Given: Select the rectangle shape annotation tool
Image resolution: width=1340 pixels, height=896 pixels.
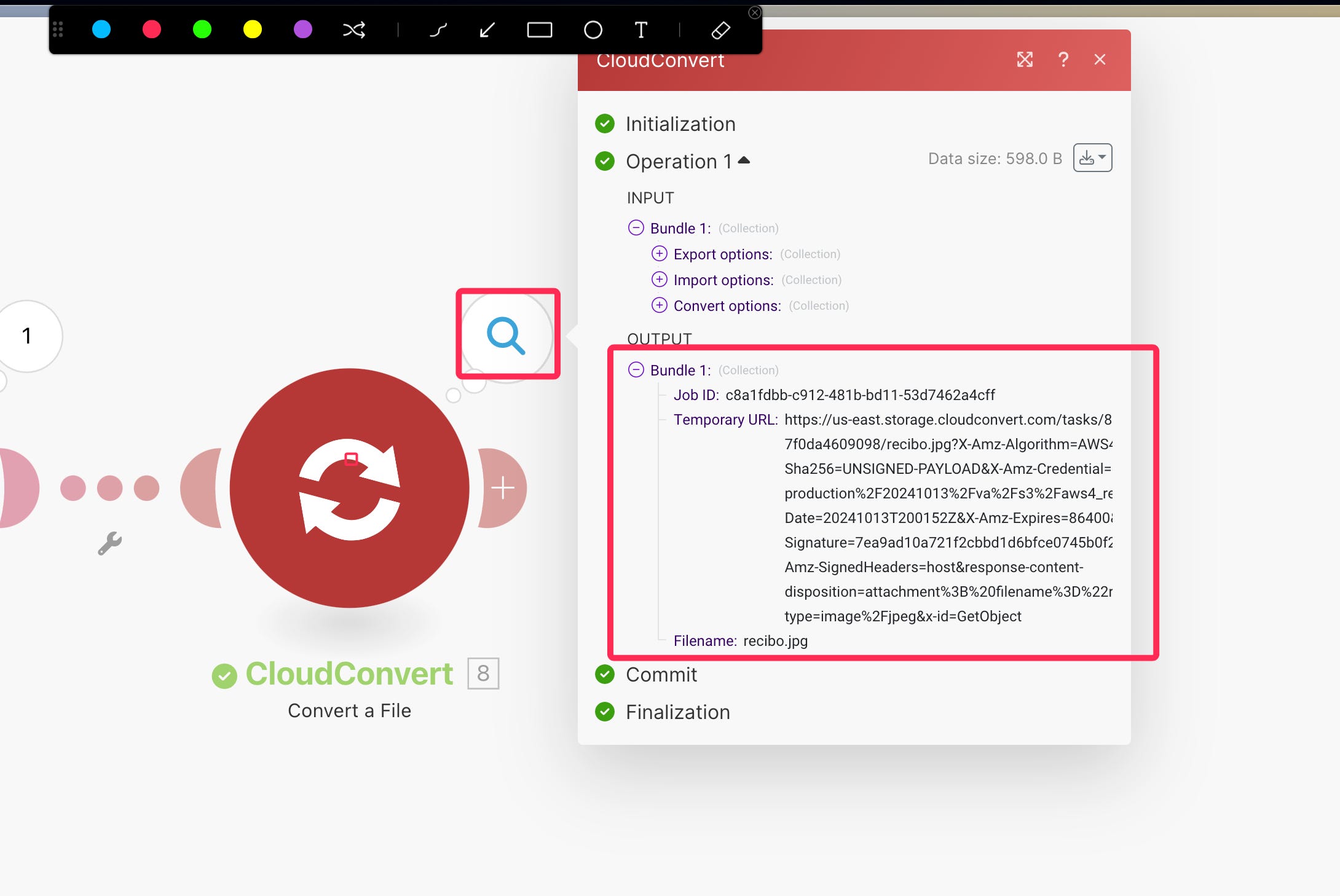Looking at the screenshot, I should click(539, 29).
